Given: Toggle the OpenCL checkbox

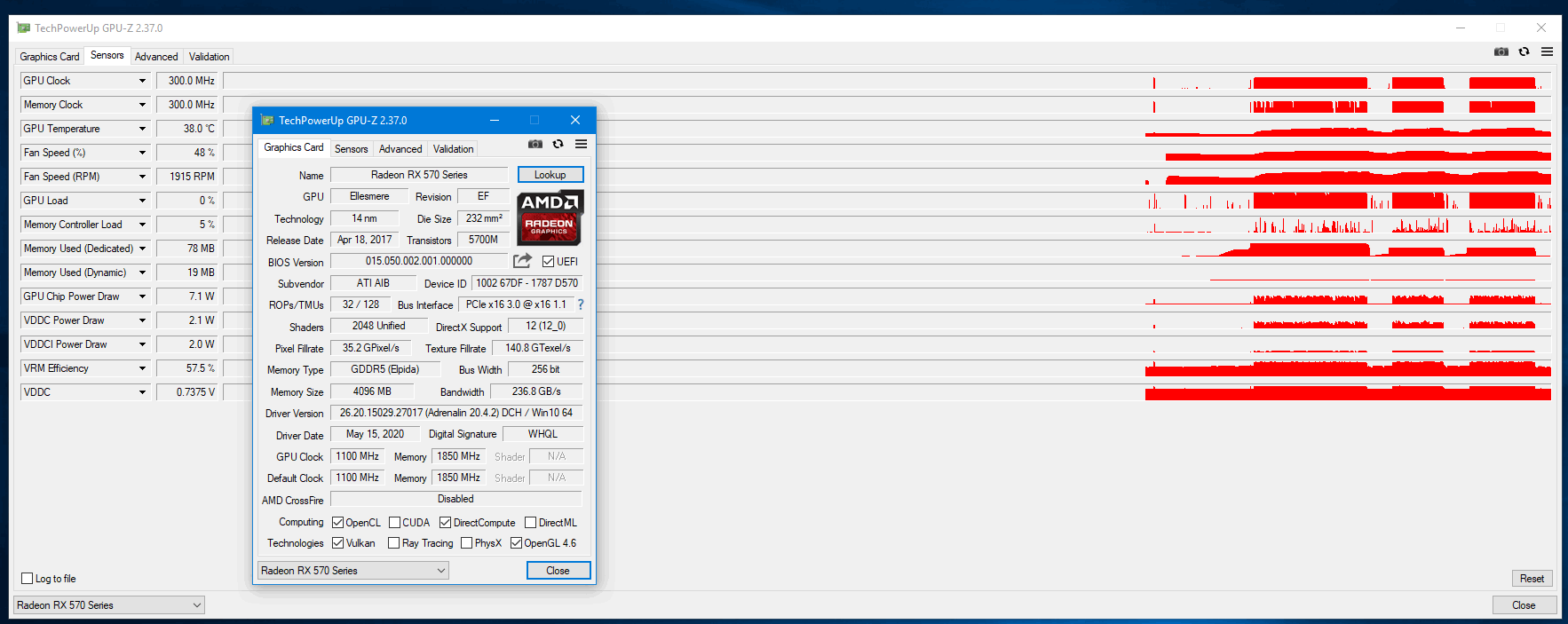Looking at the screenshot, I should [338, 523].
